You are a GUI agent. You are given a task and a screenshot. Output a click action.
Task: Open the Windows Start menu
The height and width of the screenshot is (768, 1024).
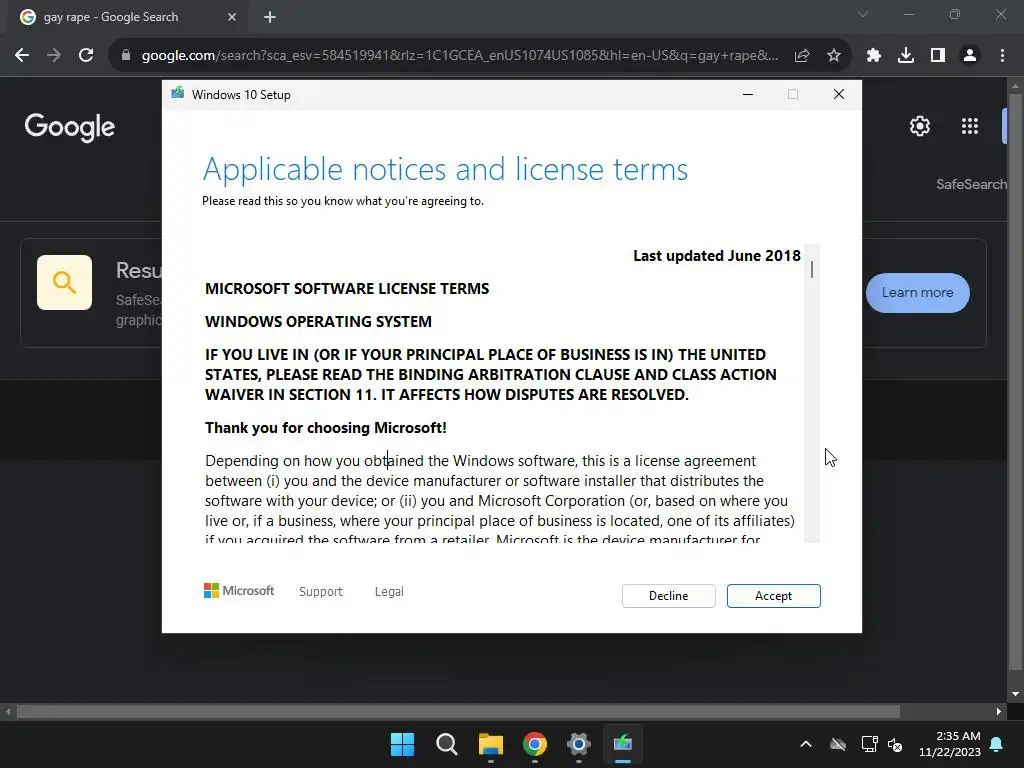(402, 744)
